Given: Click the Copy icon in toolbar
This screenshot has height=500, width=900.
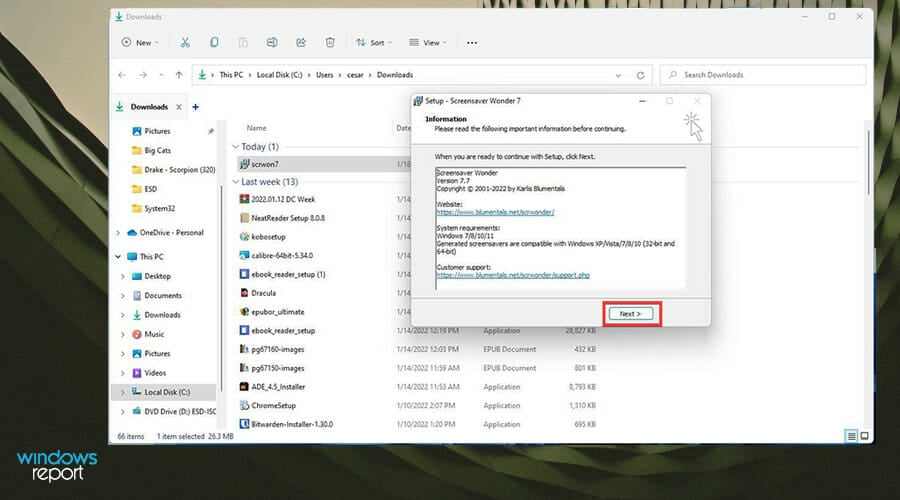Looking at the screenshot, I should (x=214, y=43).
